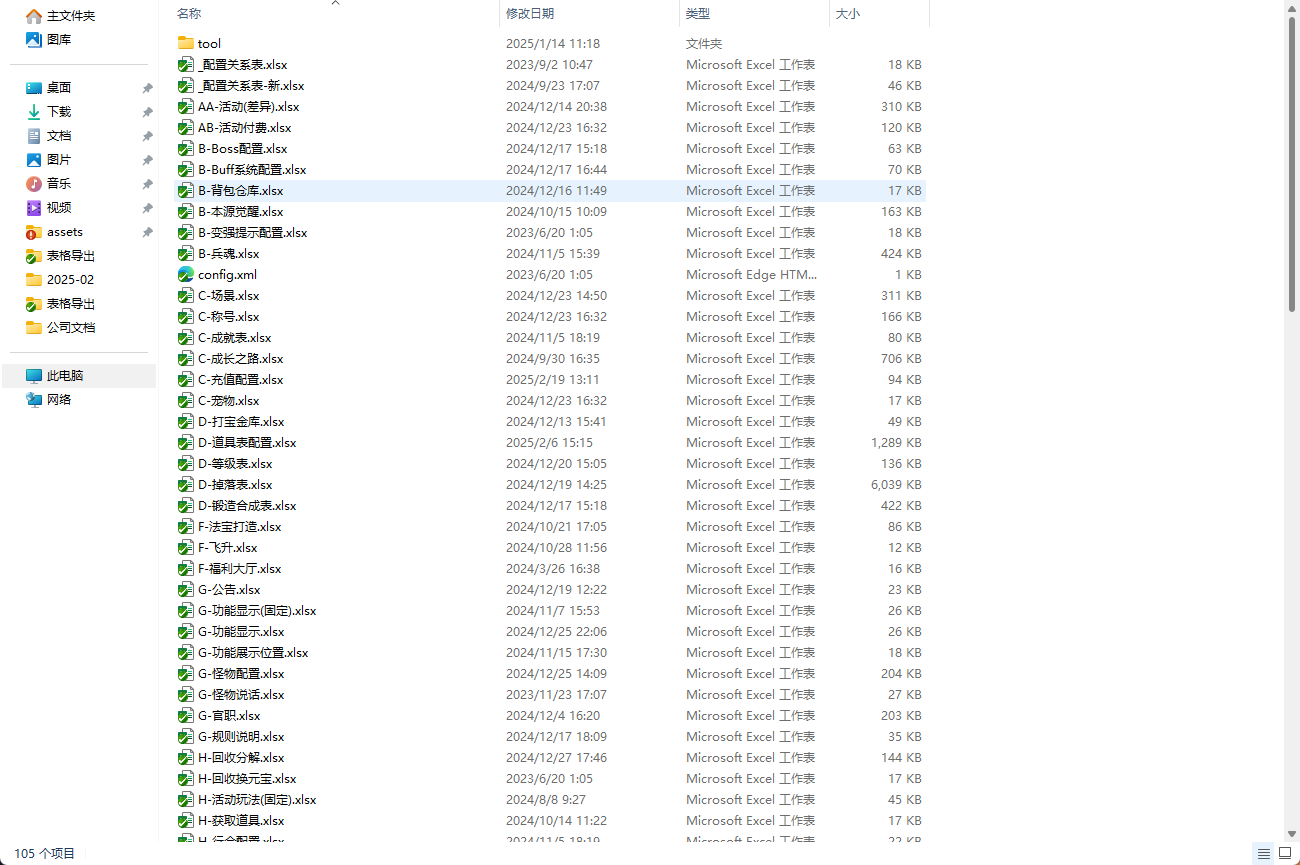
Task: Select the file _配置关系表-新.xlsx
Action: [251, 85]
